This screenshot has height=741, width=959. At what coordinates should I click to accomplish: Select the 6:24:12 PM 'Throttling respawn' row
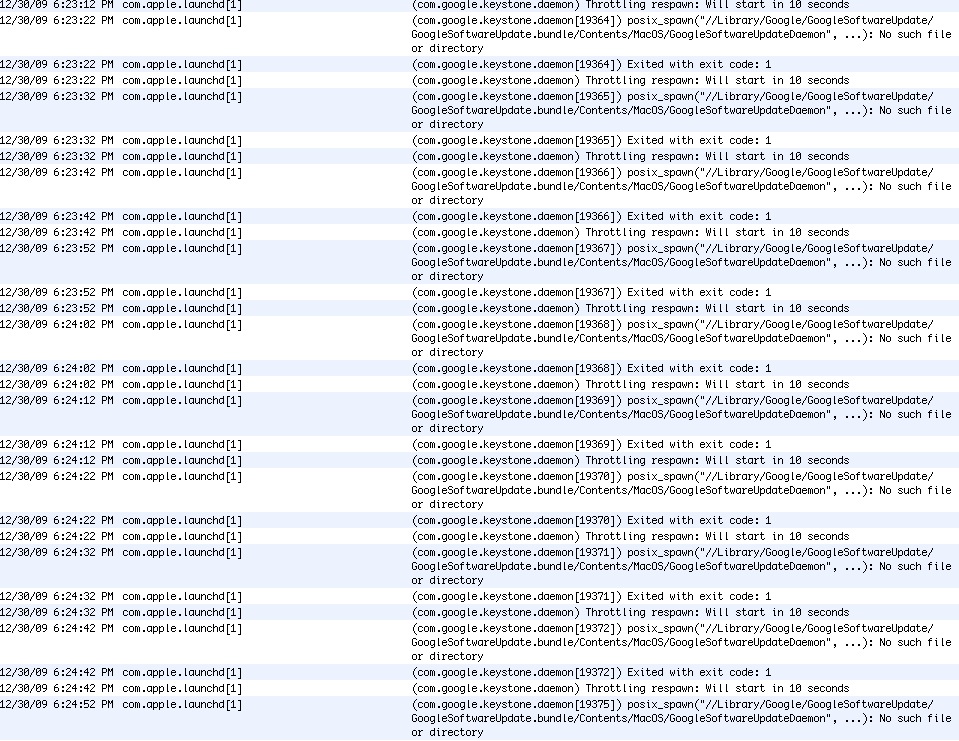(480, 459)
